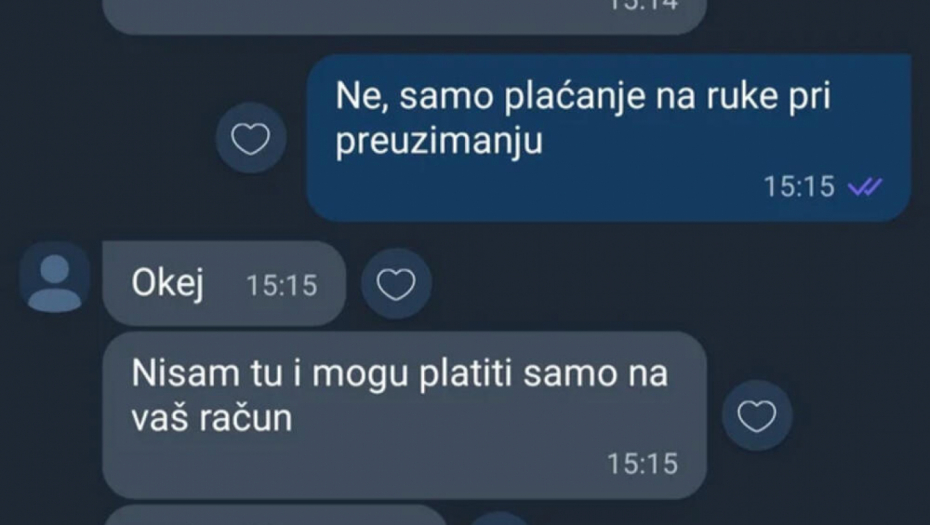Like the "Ne, samo plaćanje" message with heart
930x525 pixels.
coord(251,138)
